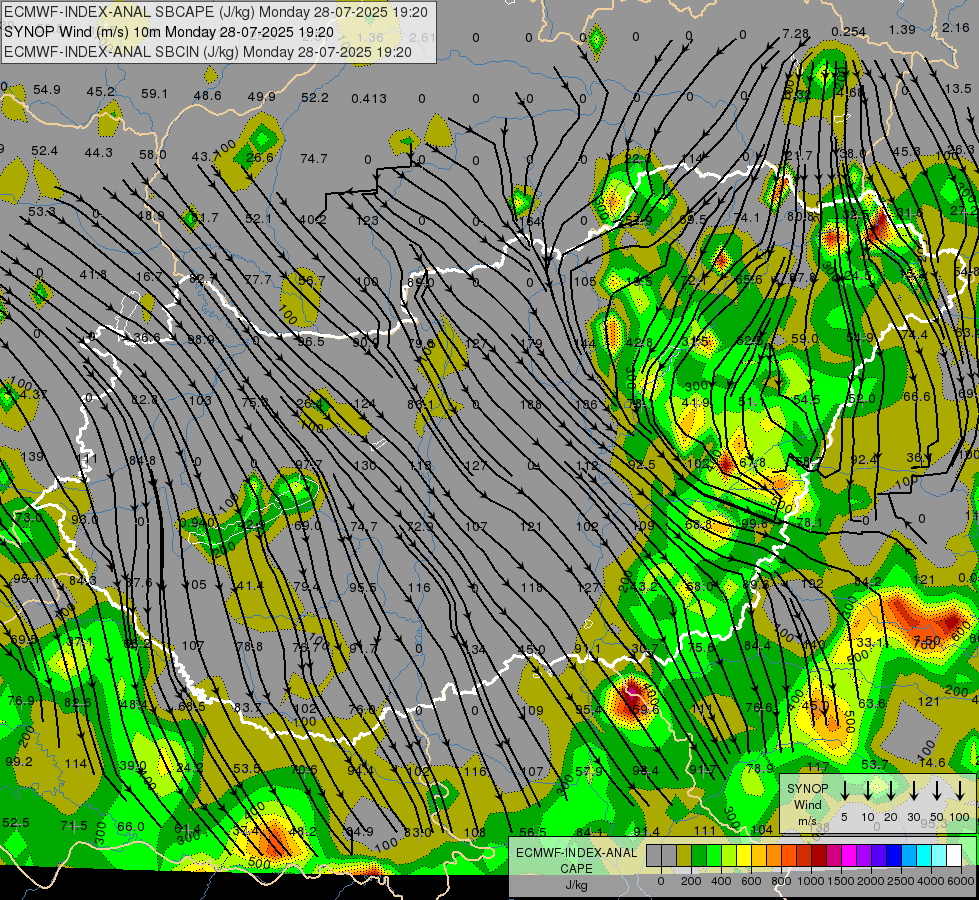The image size is (979, 900).
Task: Select the map value 188
Action: (x=531, y=405)
